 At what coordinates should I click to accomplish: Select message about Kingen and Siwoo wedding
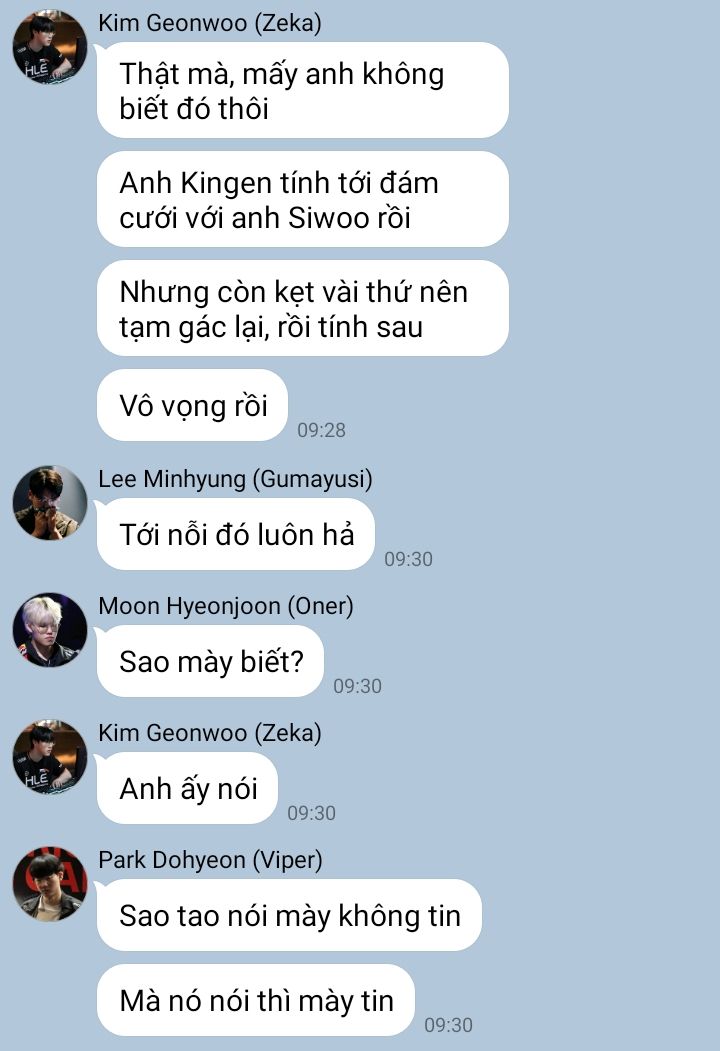point(302,200)
